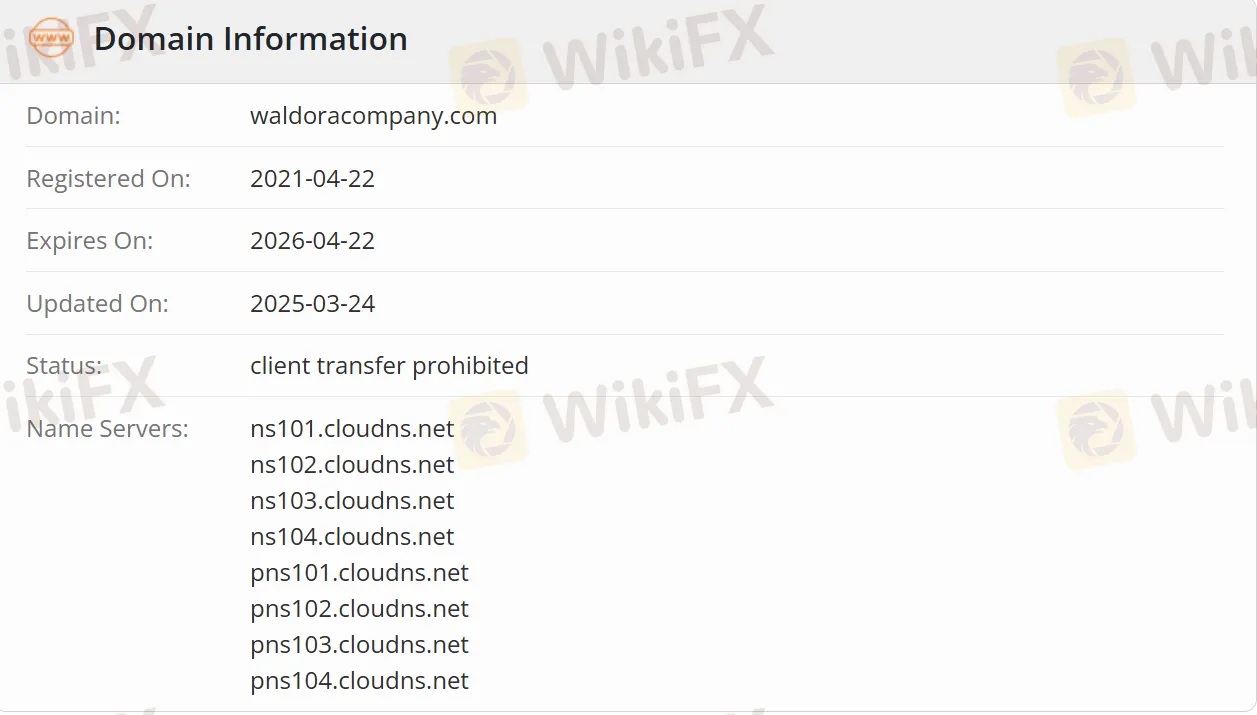1257x715 pixels.
Task: Click the Updated On label
Action: tap(98, 304)
